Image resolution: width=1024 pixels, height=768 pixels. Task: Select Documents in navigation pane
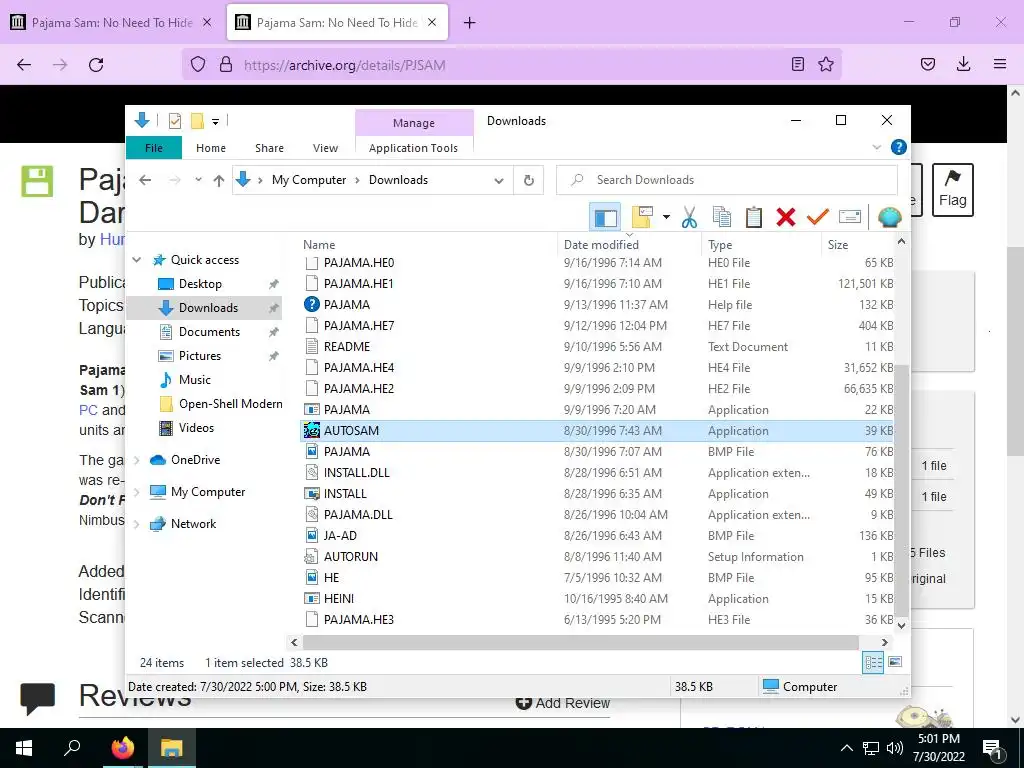point(209,332)
